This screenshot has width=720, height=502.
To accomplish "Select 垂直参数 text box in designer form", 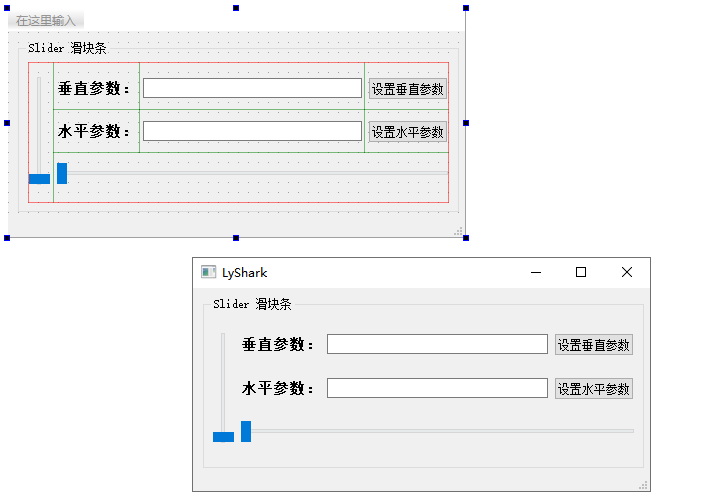I will tap(252, 88).
